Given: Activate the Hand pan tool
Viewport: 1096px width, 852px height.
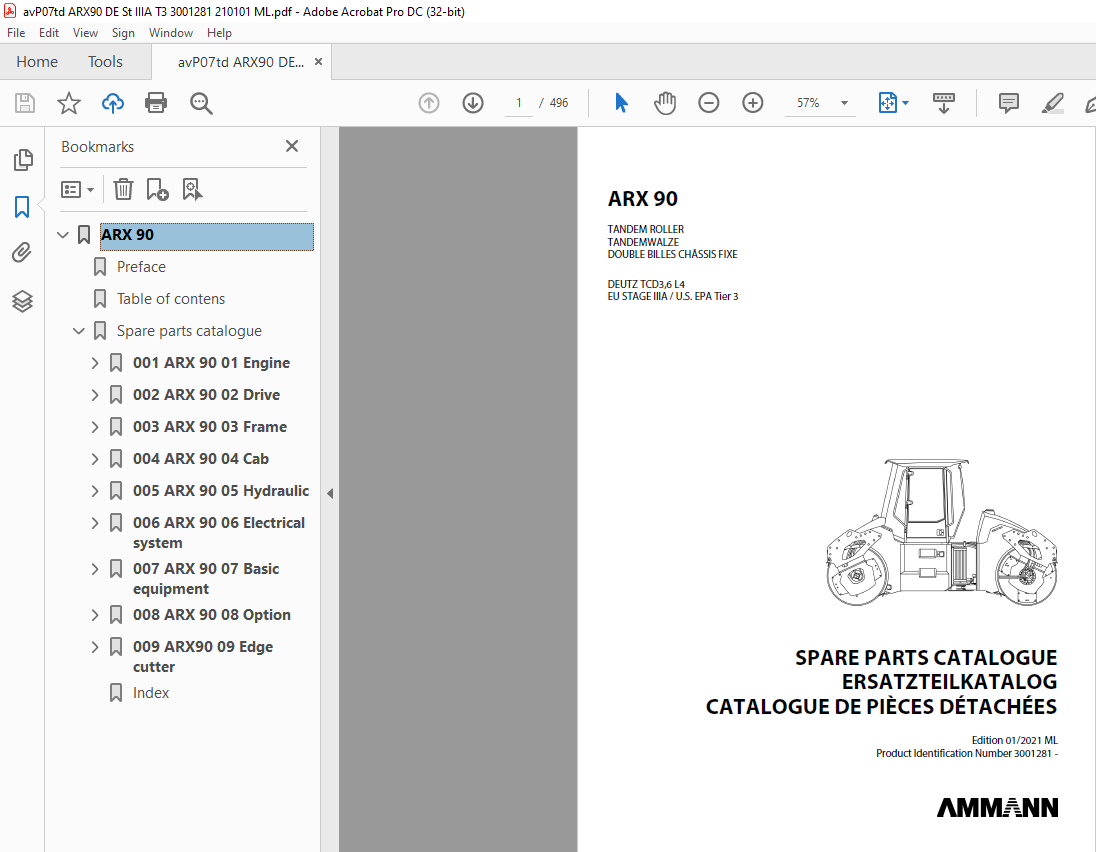Looking at the screenshot, I should pos(665,103).
